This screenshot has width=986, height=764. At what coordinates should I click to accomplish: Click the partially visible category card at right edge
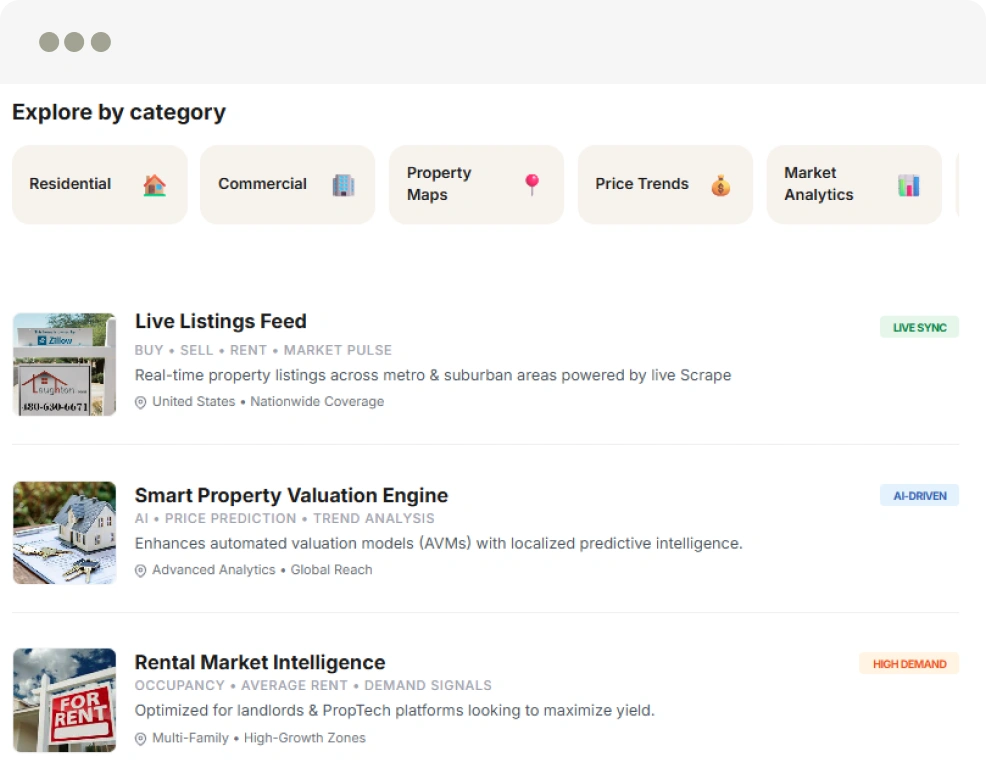tap(957, 185)
